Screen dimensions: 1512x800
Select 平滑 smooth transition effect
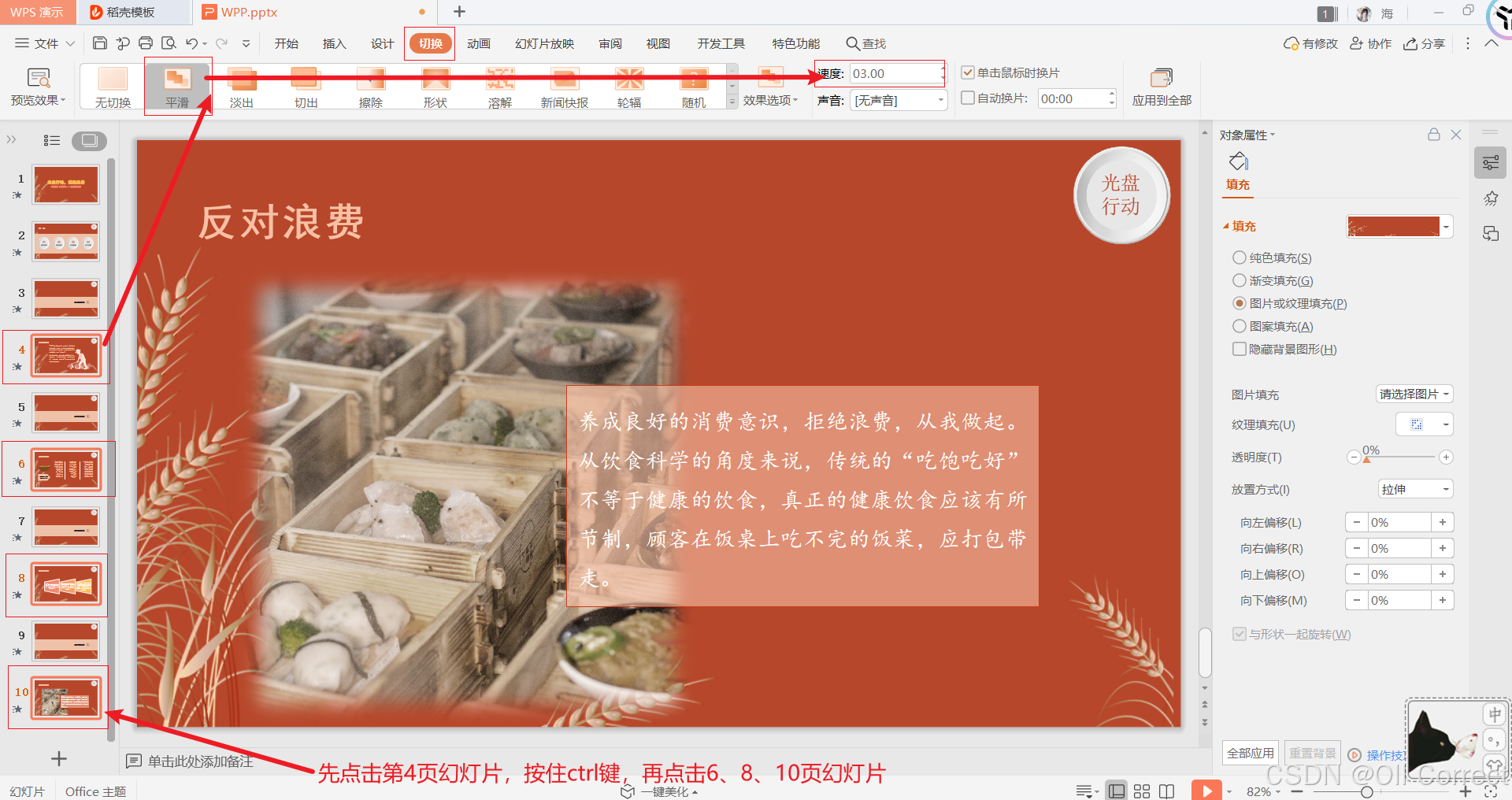pos(177,87)
